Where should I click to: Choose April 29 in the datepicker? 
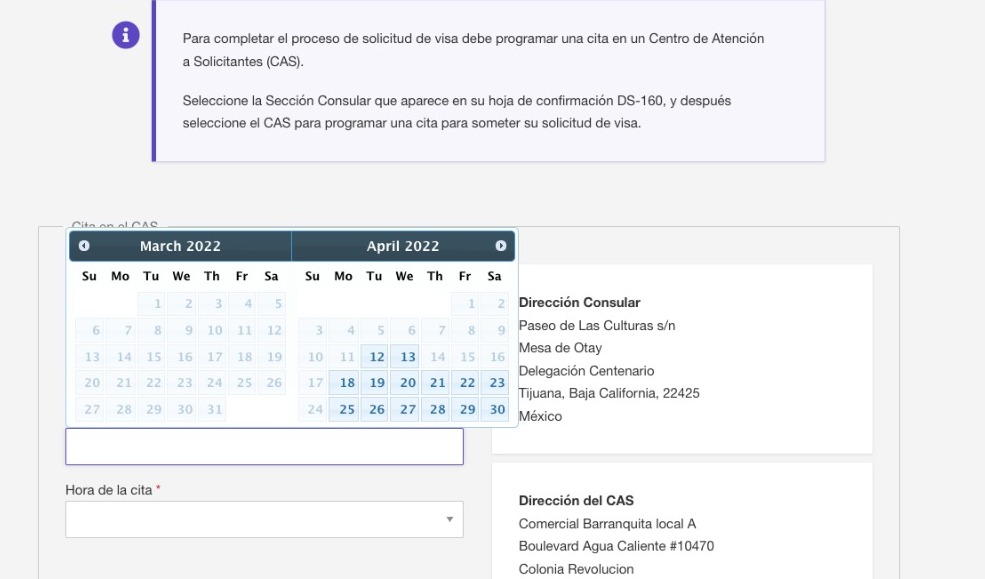(x=466, y=409)
